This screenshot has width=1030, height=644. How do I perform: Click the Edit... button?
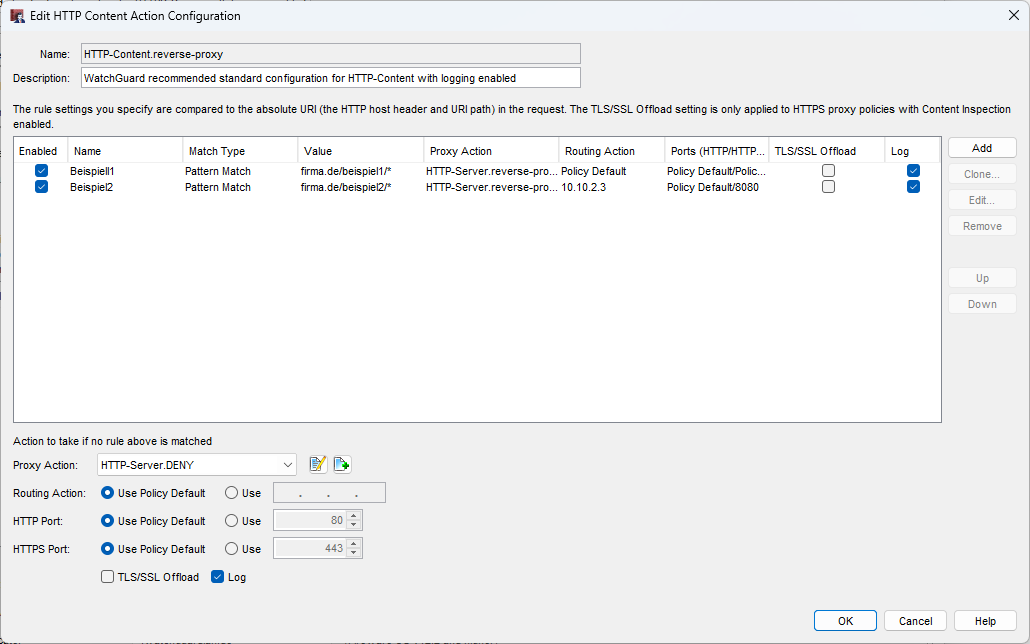click(982, 200)
